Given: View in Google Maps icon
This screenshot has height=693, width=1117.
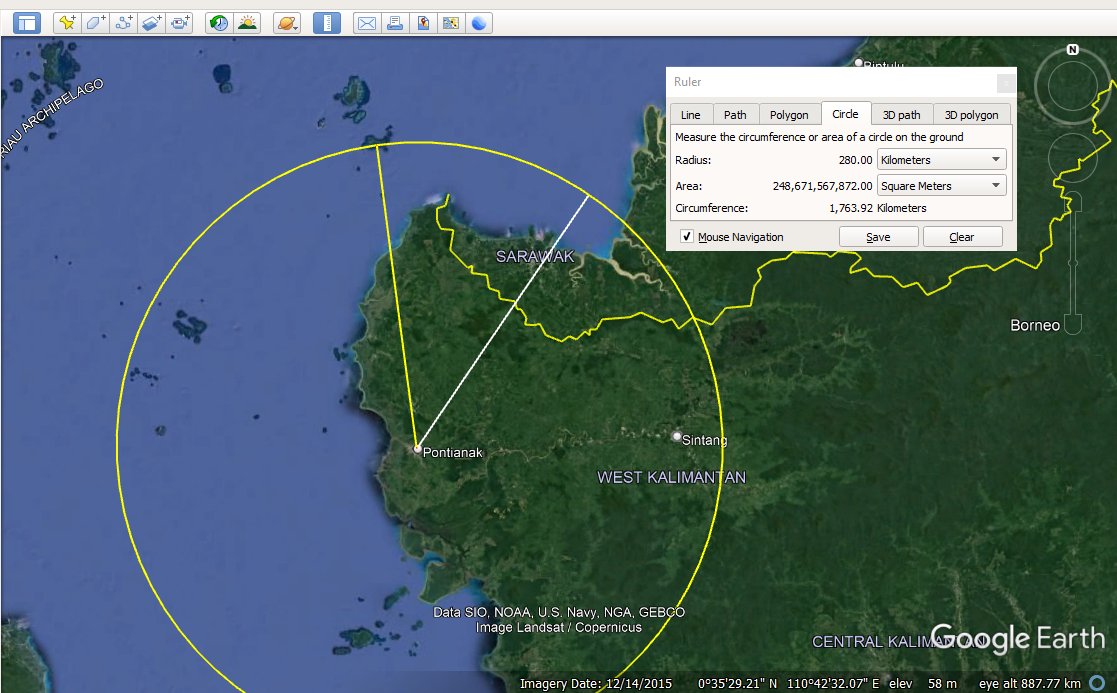Looking at the screenshot, I should [450, 23].
